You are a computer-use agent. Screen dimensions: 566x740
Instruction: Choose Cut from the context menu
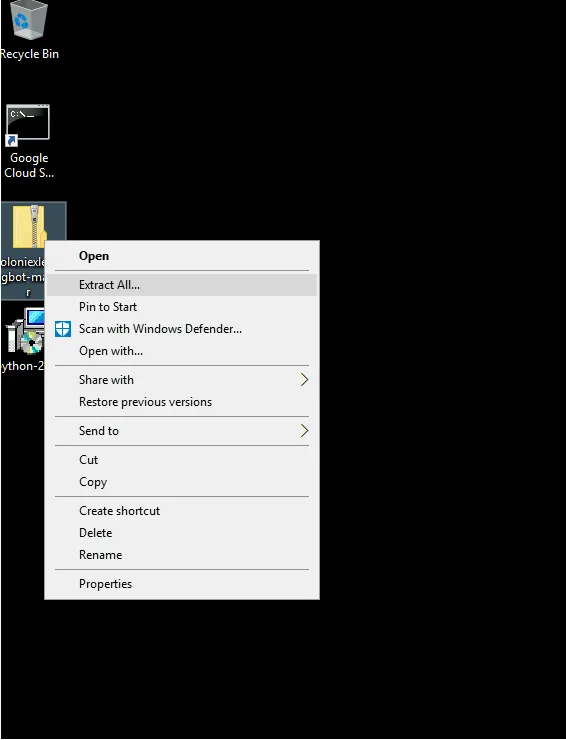pyautogui.click(x=182, y=460)
